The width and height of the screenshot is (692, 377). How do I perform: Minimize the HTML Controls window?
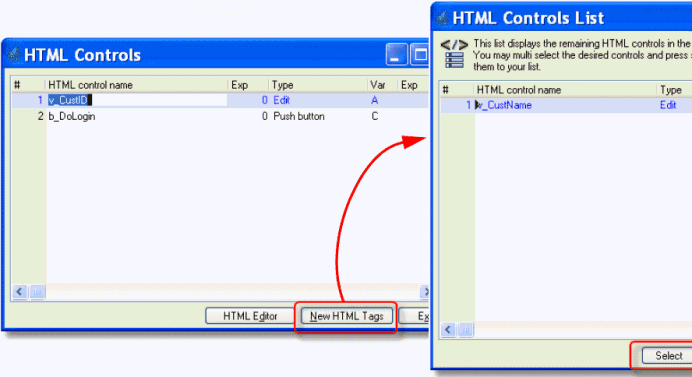point(396,55)
